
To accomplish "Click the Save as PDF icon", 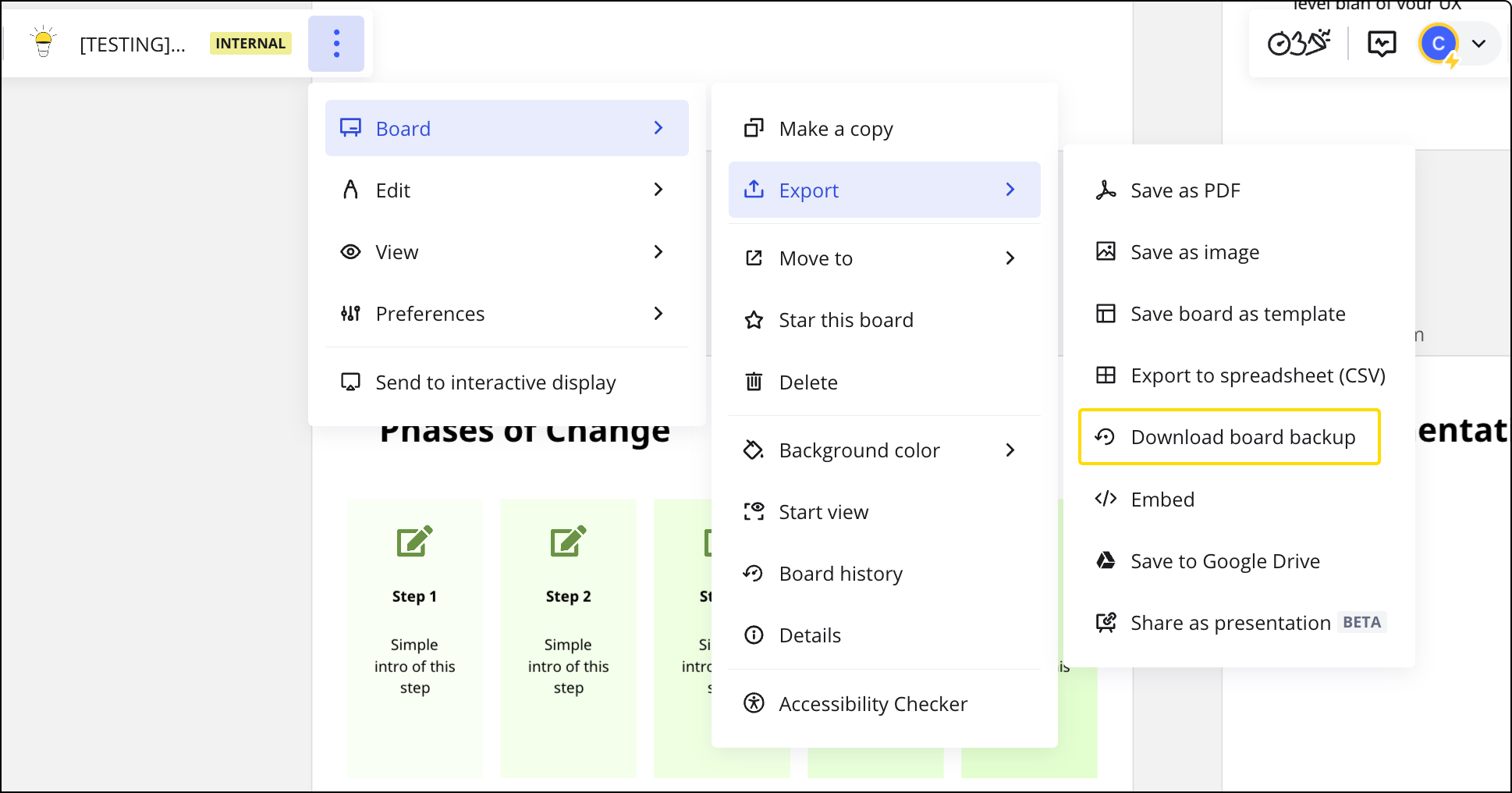I will pyautogui.click(x=1106, y=190).
